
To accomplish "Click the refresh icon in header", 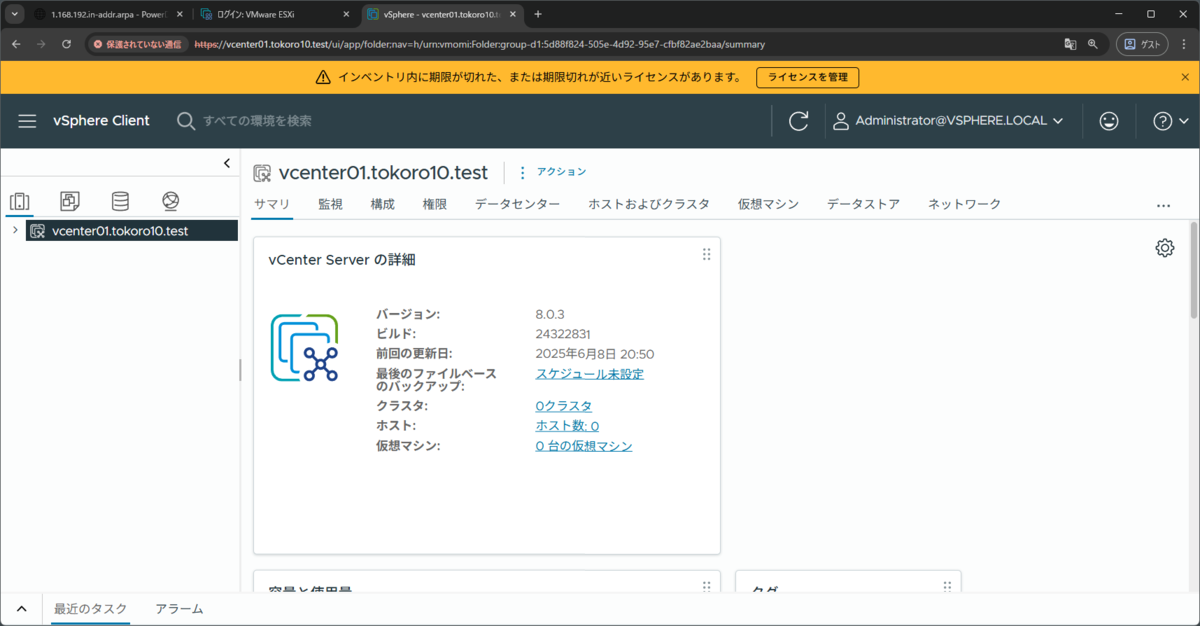I will tap(798, 121).
